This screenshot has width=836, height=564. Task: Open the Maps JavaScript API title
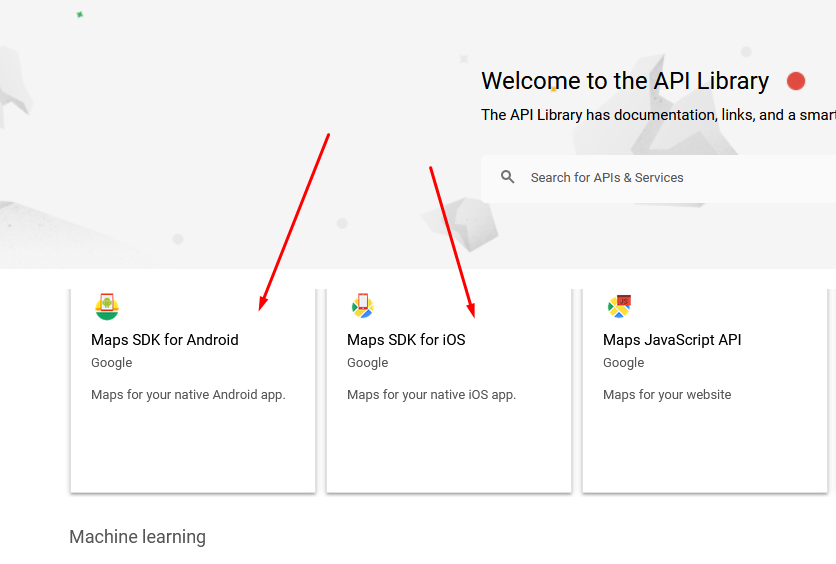pyautogui.click(x=672, y=340)
